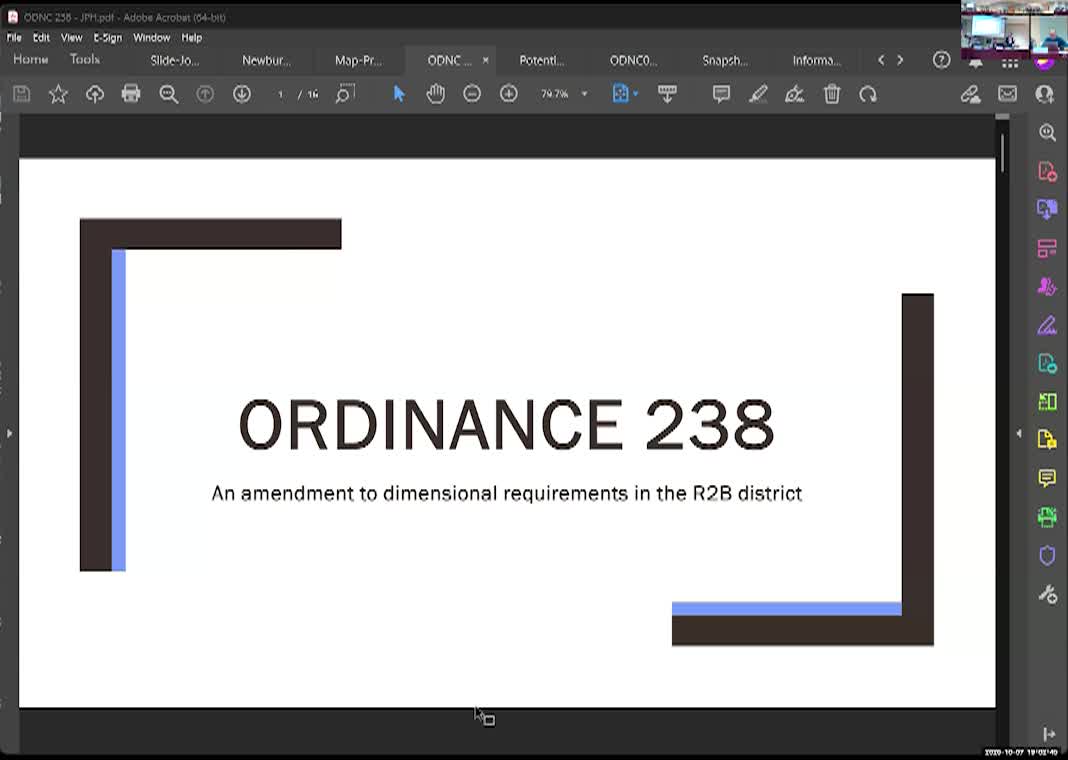Open the View menu
The height and width of the screenshot is (760, 1068).
click(72, 37)
